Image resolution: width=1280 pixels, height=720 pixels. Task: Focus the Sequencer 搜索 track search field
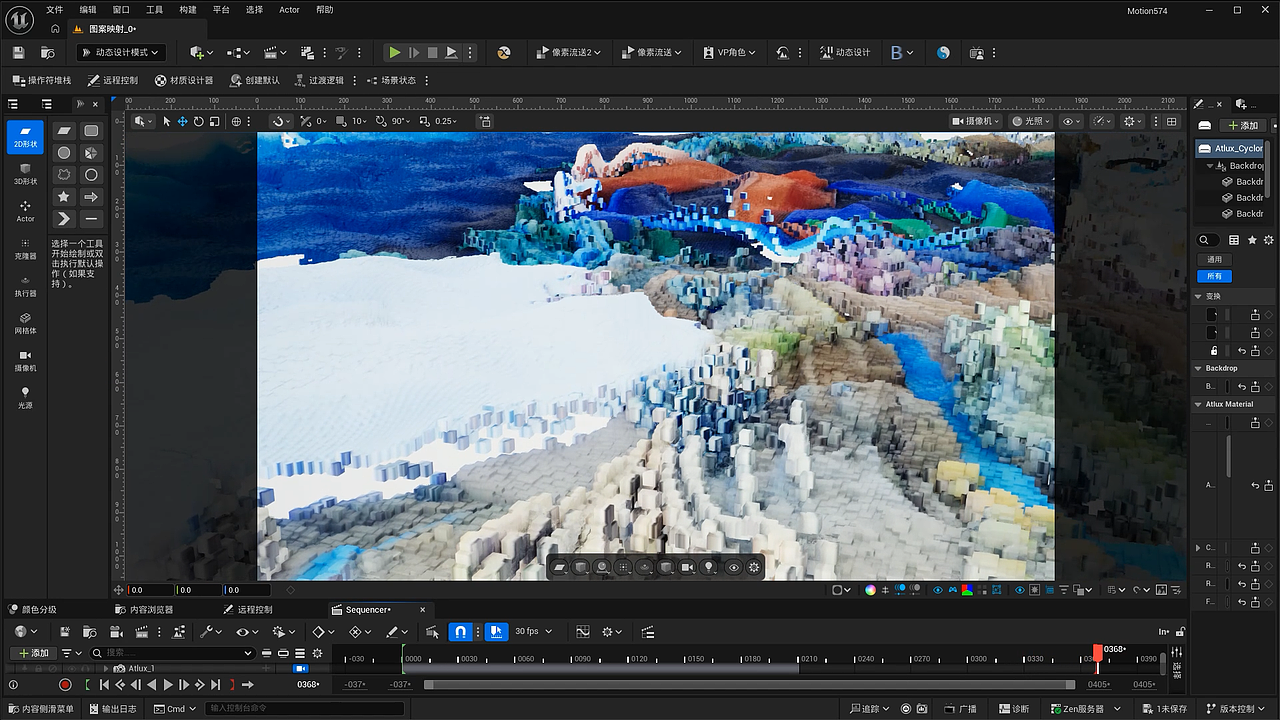(173, 653)
